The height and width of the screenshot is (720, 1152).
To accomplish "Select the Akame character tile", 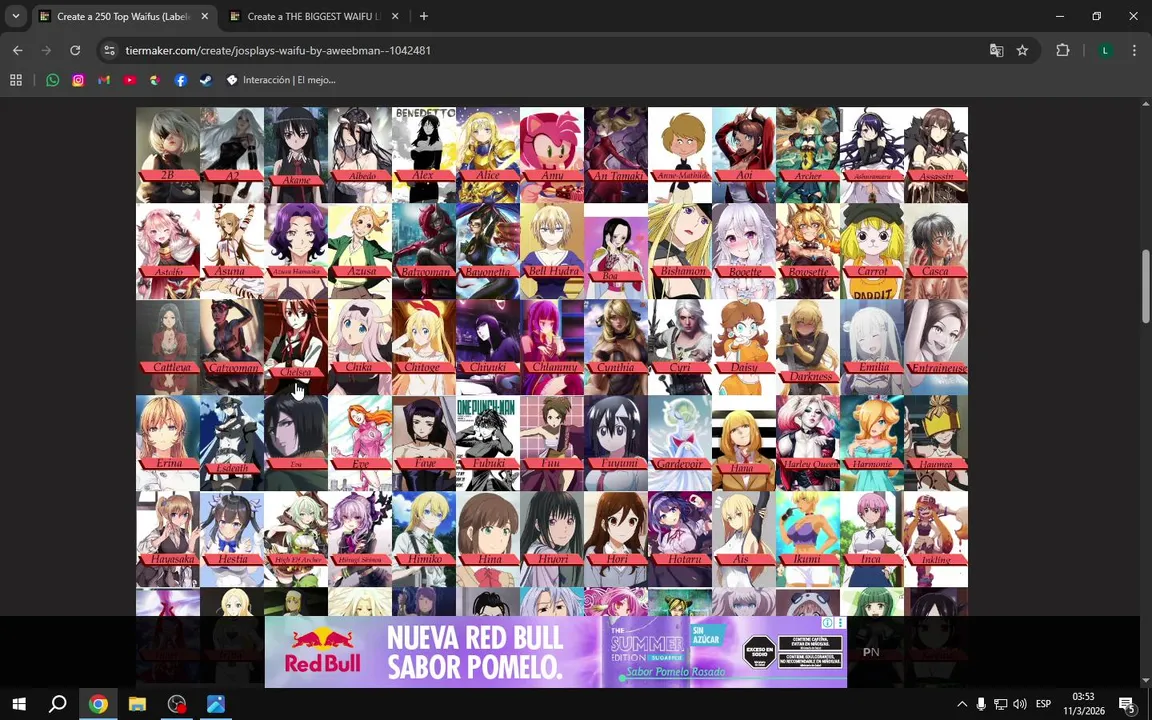I will pos(296,155).
